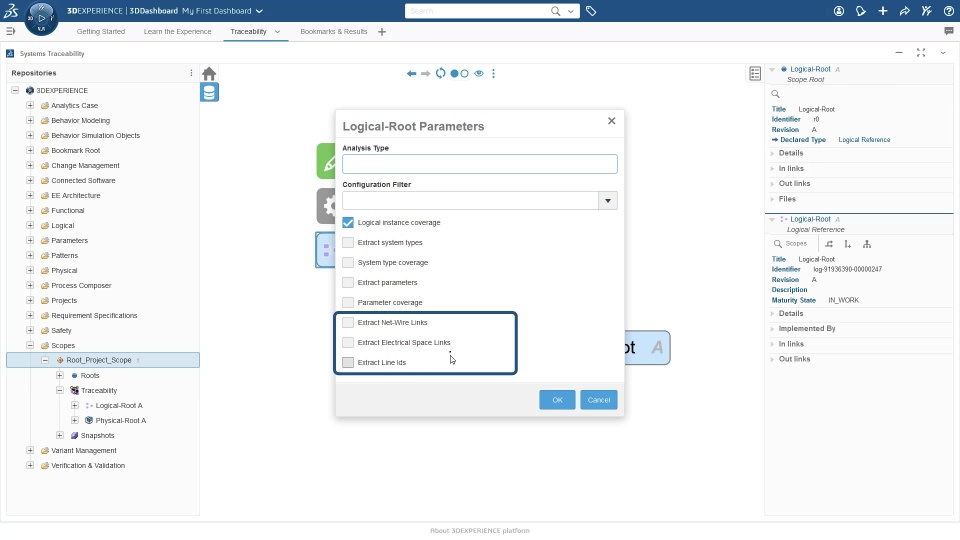Open My First Dashboard dropdown chevron
This screenshot has height=540, width=960.
click(259, 11)
